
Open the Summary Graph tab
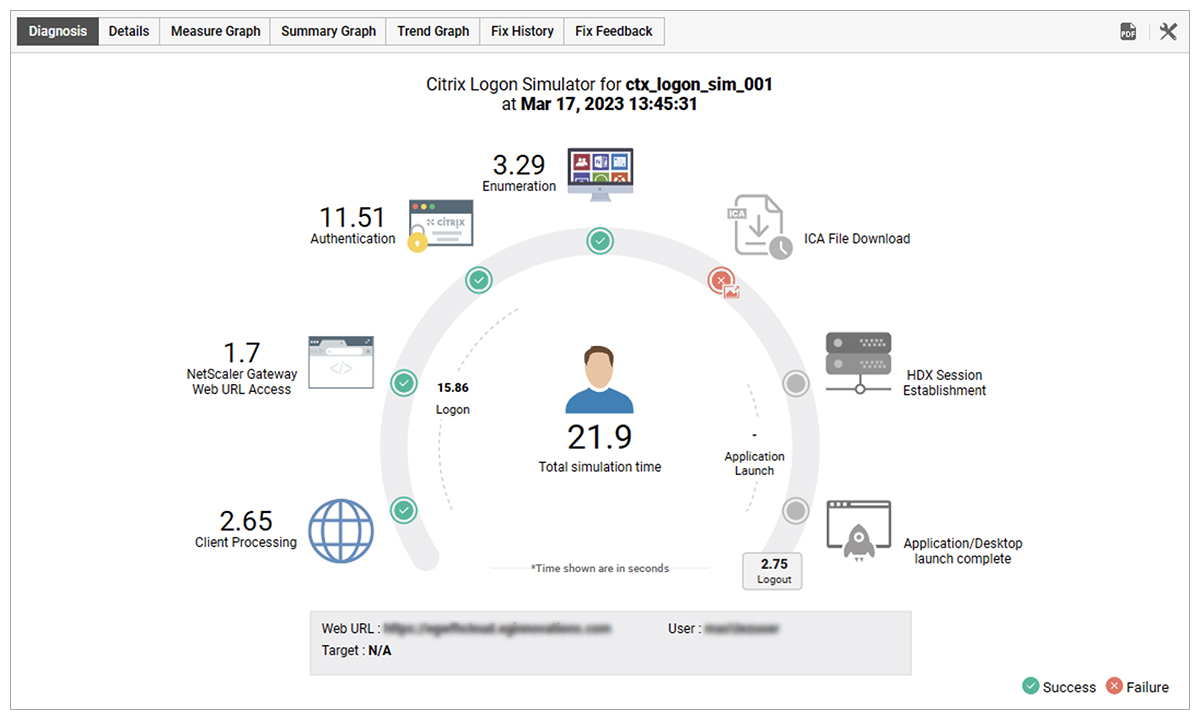point(328,31)
